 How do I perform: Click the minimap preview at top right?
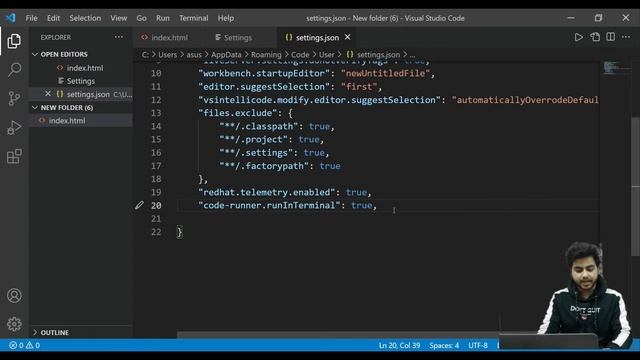click(616, 68)
